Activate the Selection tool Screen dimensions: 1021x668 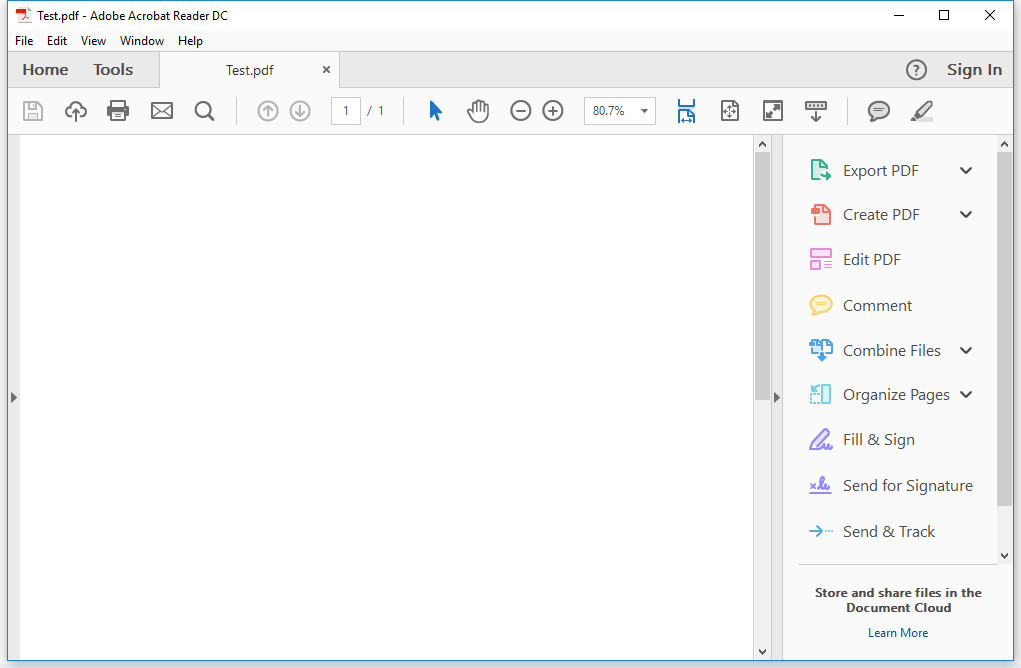point(435,110)
